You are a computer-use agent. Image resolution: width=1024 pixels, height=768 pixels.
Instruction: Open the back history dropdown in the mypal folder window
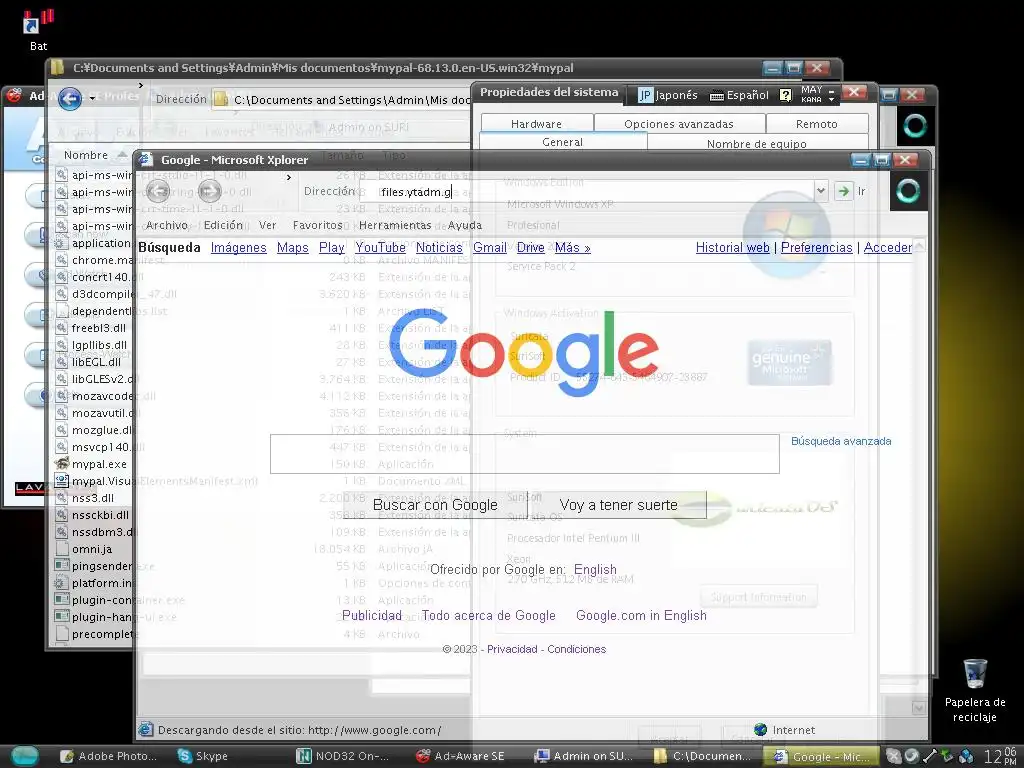(x=93, y=99)
